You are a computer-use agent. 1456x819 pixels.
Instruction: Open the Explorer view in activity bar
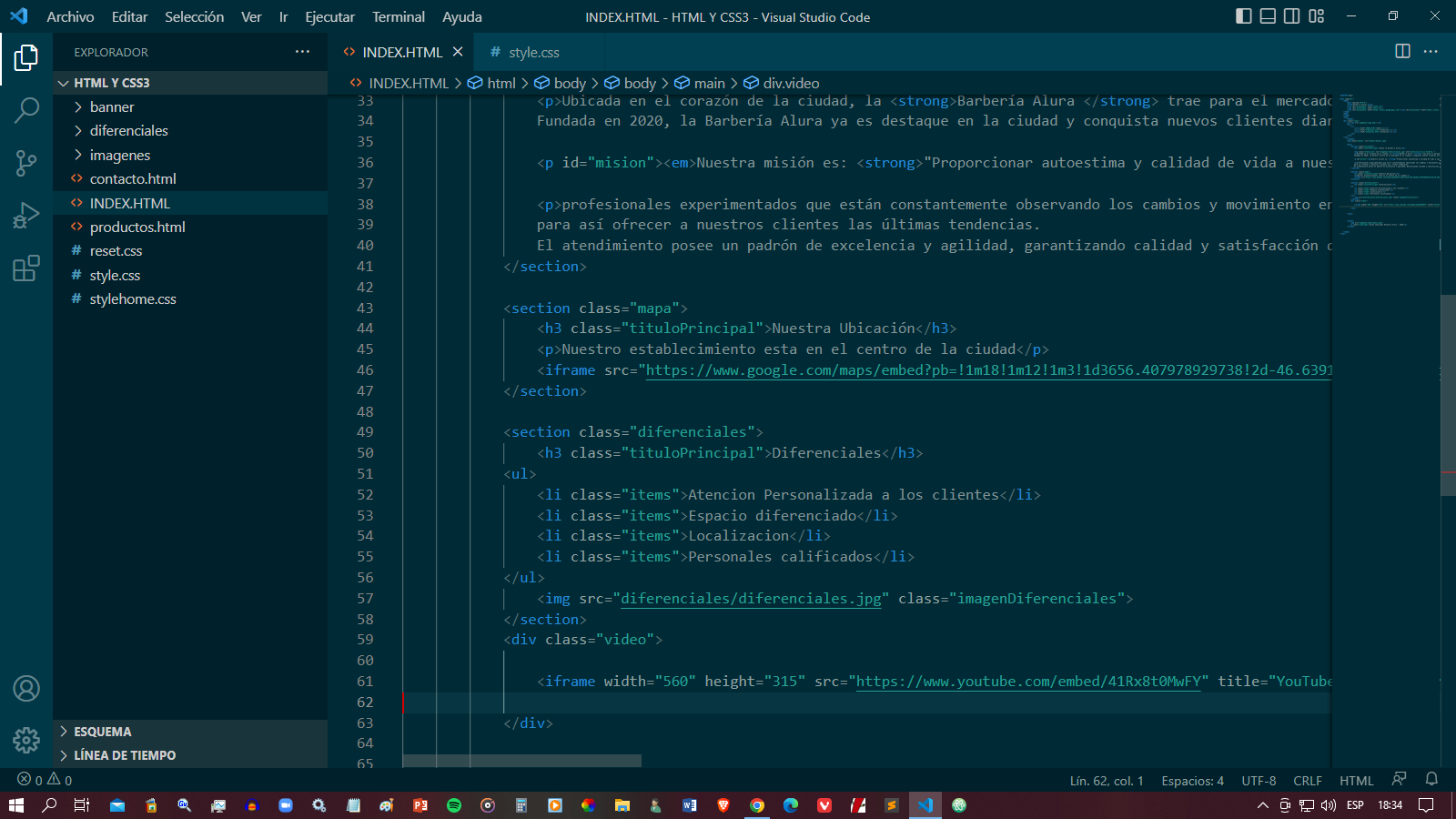(26, 58)
